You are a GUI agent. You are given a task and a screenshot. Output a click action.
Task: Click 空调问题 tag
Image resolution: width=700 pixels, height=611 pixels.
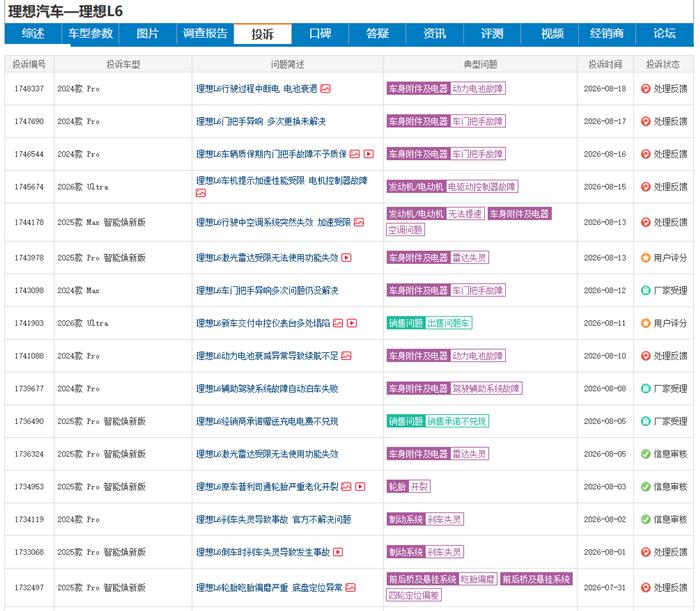click(x=405, y=230)
